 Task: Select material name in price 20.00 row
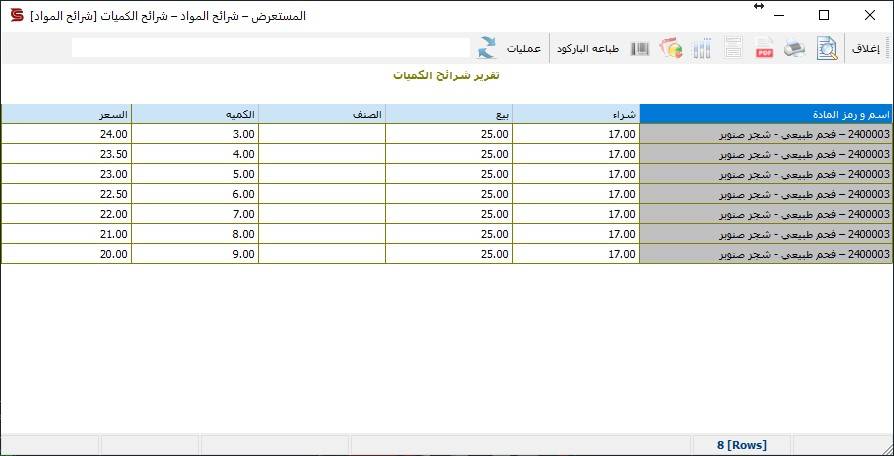766,254
